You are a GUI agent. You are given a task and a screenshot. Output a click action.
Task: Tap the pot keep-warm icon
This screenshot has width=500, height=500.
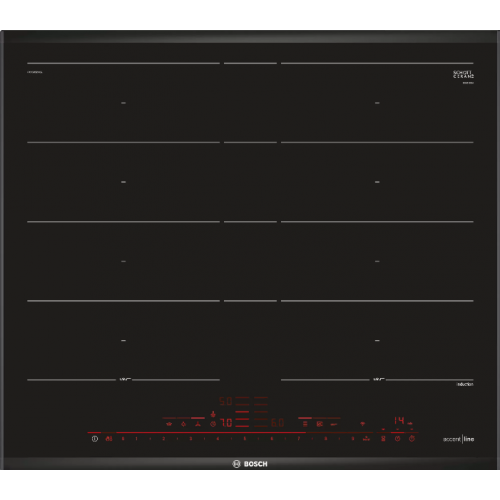(169, 424)
